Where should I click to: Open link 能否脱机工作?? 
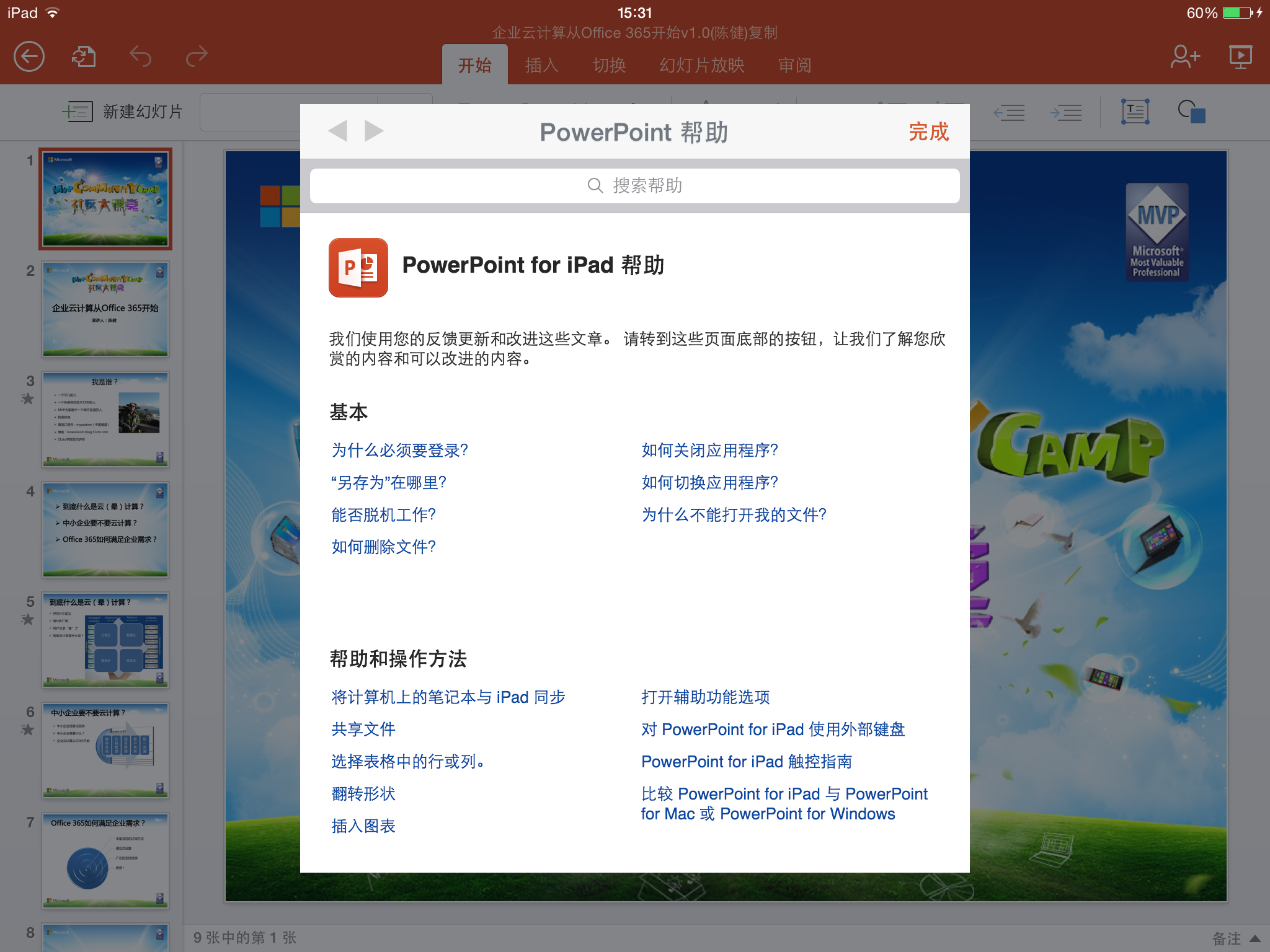384,514
